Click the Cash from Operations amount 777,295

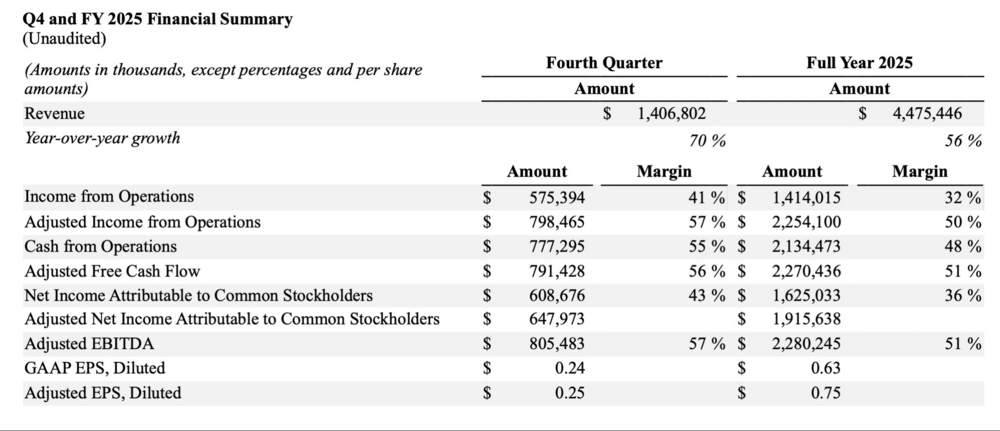pos(563,246)
